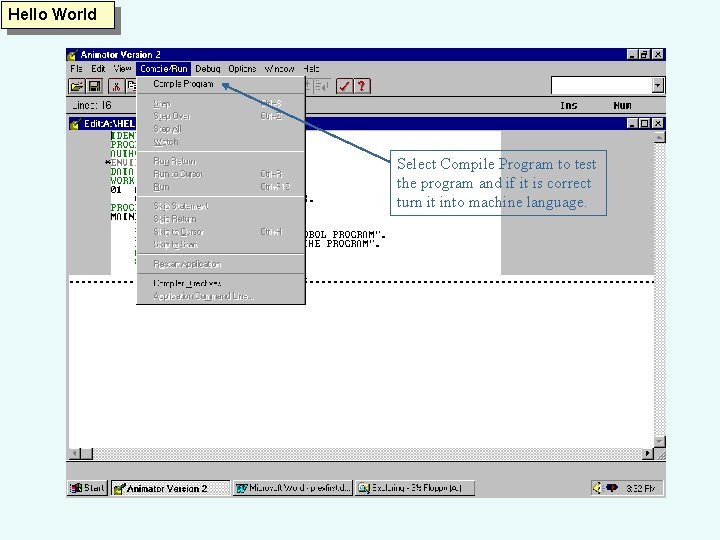720x540 pixels.
Task: Click the Cut scissors toolbar icon
Action: pos(116,86)
